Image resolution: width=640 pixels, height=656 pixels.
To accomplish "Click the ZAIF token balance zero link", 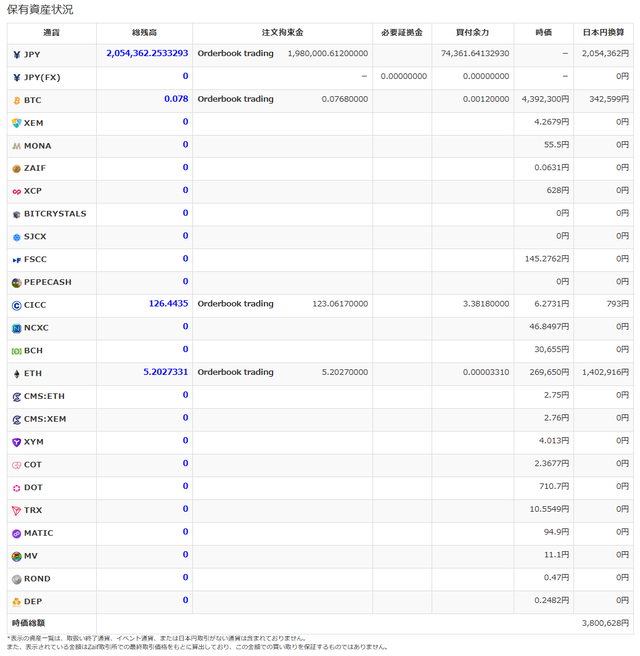I will [x=185, y=167].
